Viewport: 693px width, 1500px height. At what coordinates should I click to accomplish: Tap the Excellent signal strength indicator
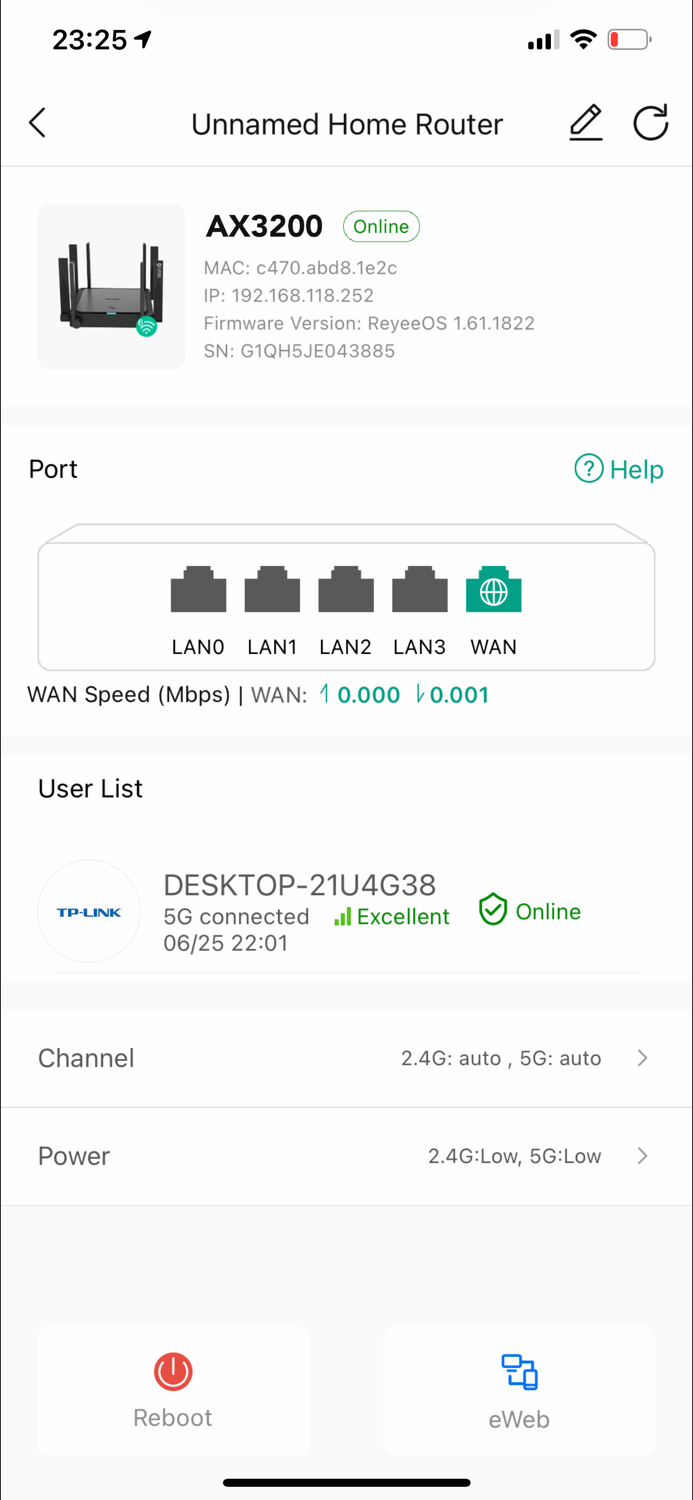click(x=391, y=917)
